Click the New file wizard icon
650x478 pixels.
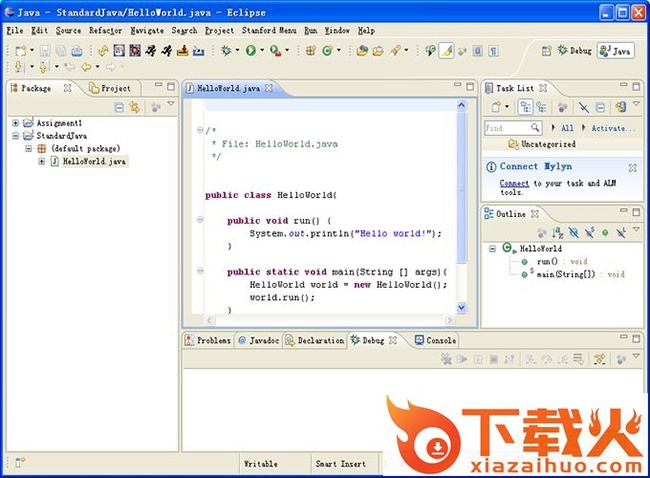20,51
